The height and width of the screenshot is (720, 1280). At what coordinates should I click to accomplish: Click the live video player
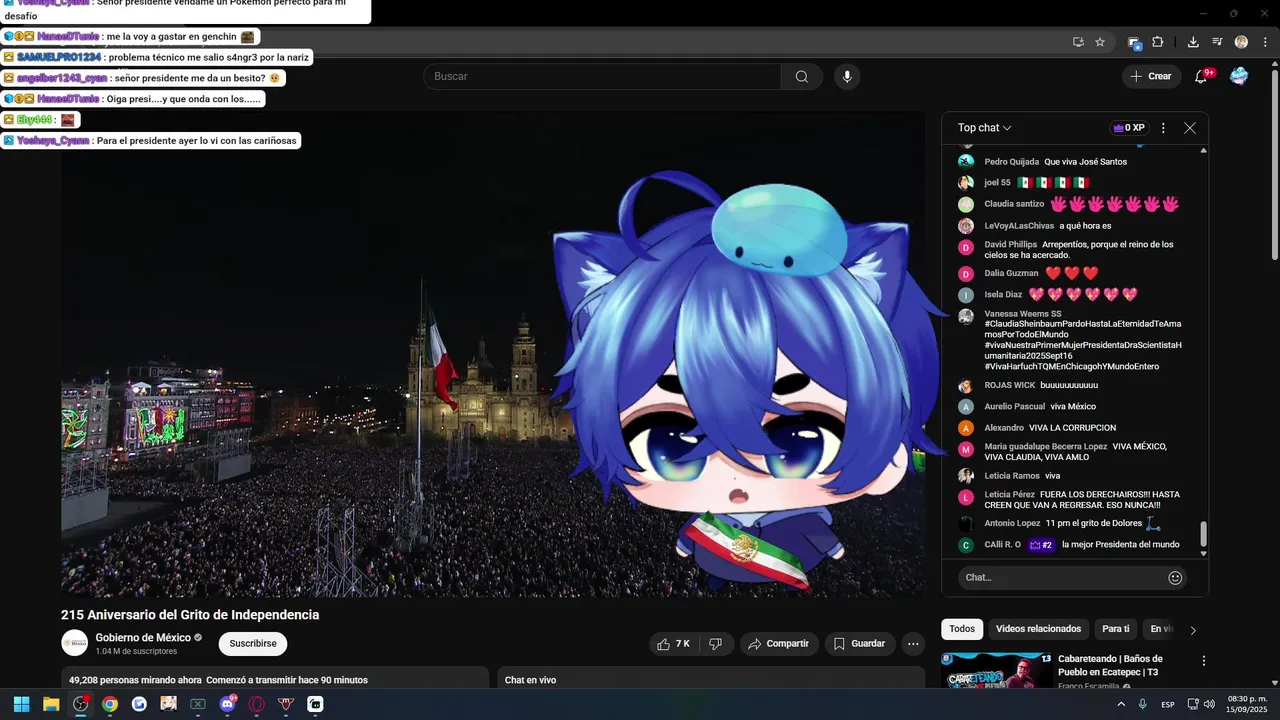coord(493,355)
